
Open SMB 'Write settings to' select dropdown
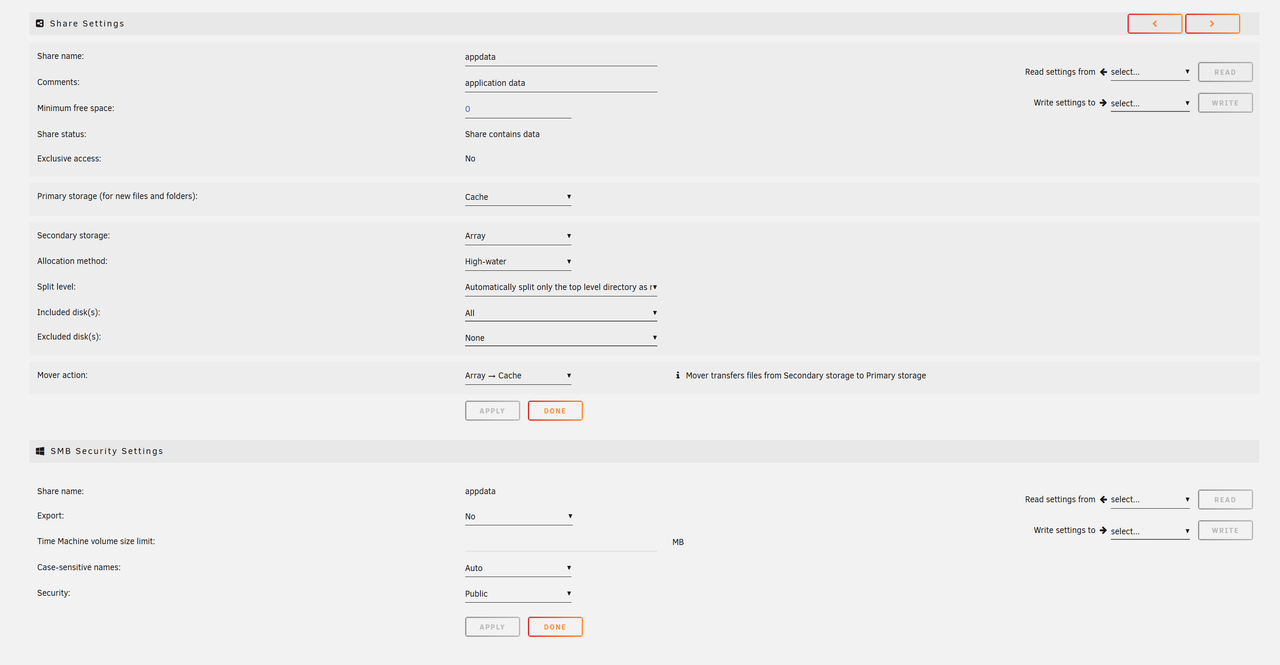pyautogui.click(x=1150, y=531)
